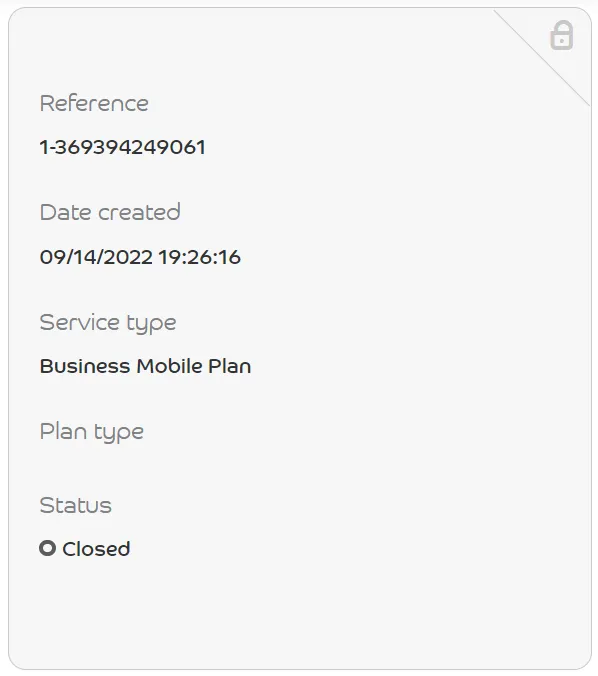Image resolution: width=598 pixels, height=676 pixels.
Task: Click the Closed status text
Action: (x=96, y=549)
